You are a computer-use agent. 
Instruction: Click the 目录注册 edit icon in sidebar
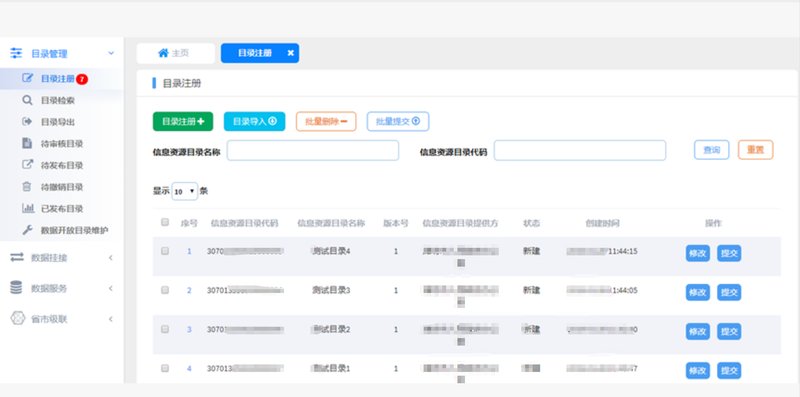[x=28, y=79]
